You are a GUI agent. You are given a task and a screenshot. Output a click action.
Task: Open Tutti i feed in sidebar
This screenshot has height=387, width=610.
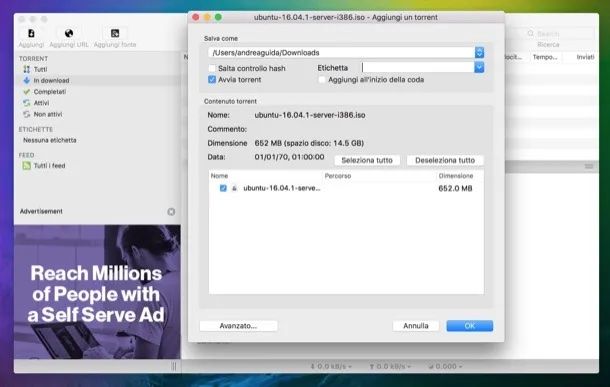(x=49, y=166)
